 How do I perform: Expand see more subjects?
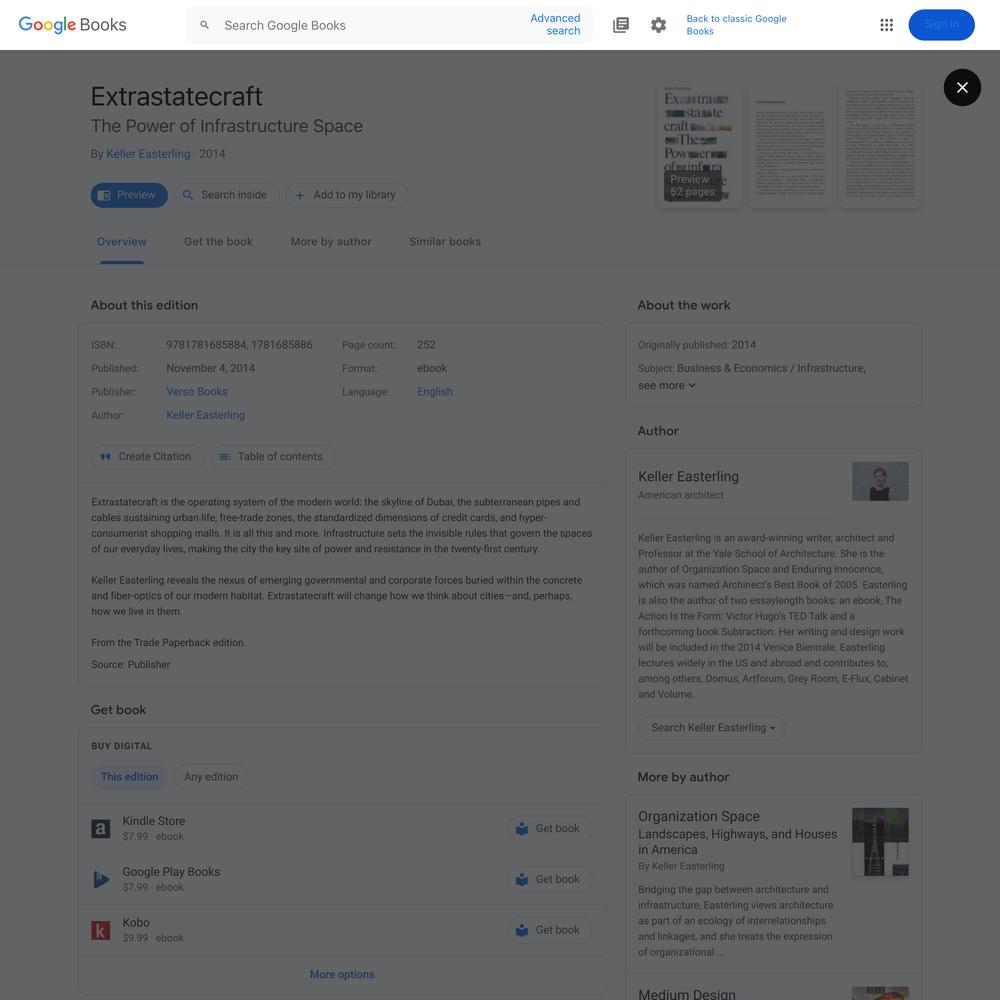pyautogui.click(x=667, y=385)
